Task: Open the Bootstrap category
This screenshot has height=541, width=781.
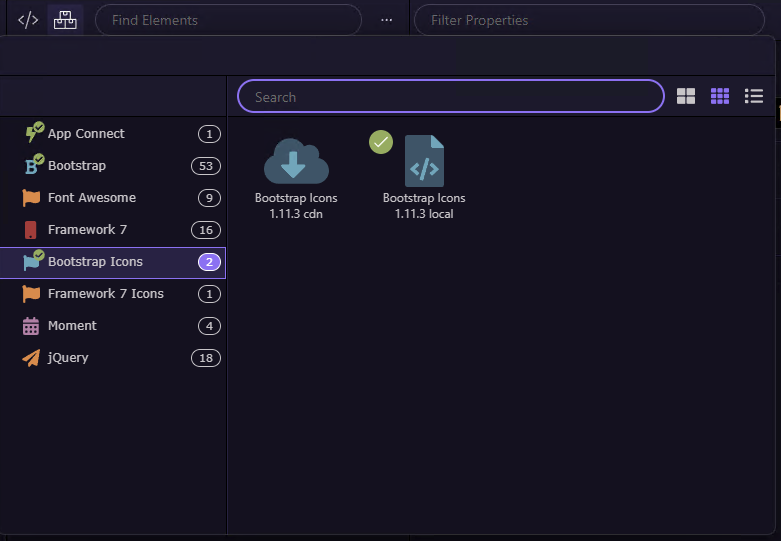Action: pyautogui.click(x=113, y=166)
